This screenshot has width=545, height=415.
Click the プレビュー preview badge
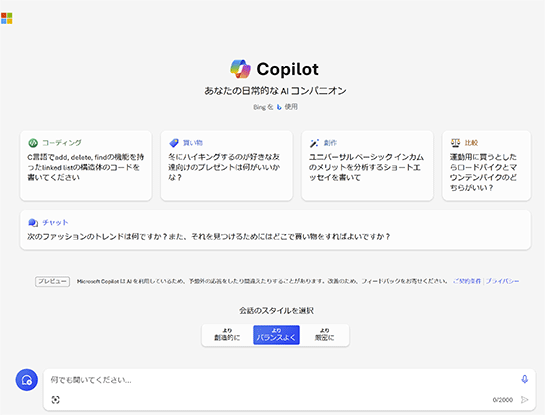pyautogui.click(x=52, y=281)
